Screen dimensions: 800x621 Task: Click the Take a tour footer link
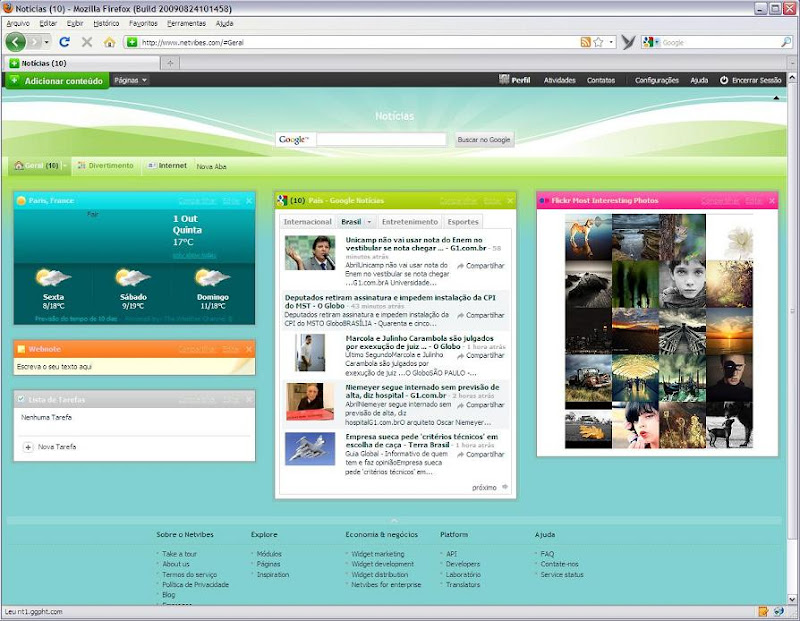(179, 554)
